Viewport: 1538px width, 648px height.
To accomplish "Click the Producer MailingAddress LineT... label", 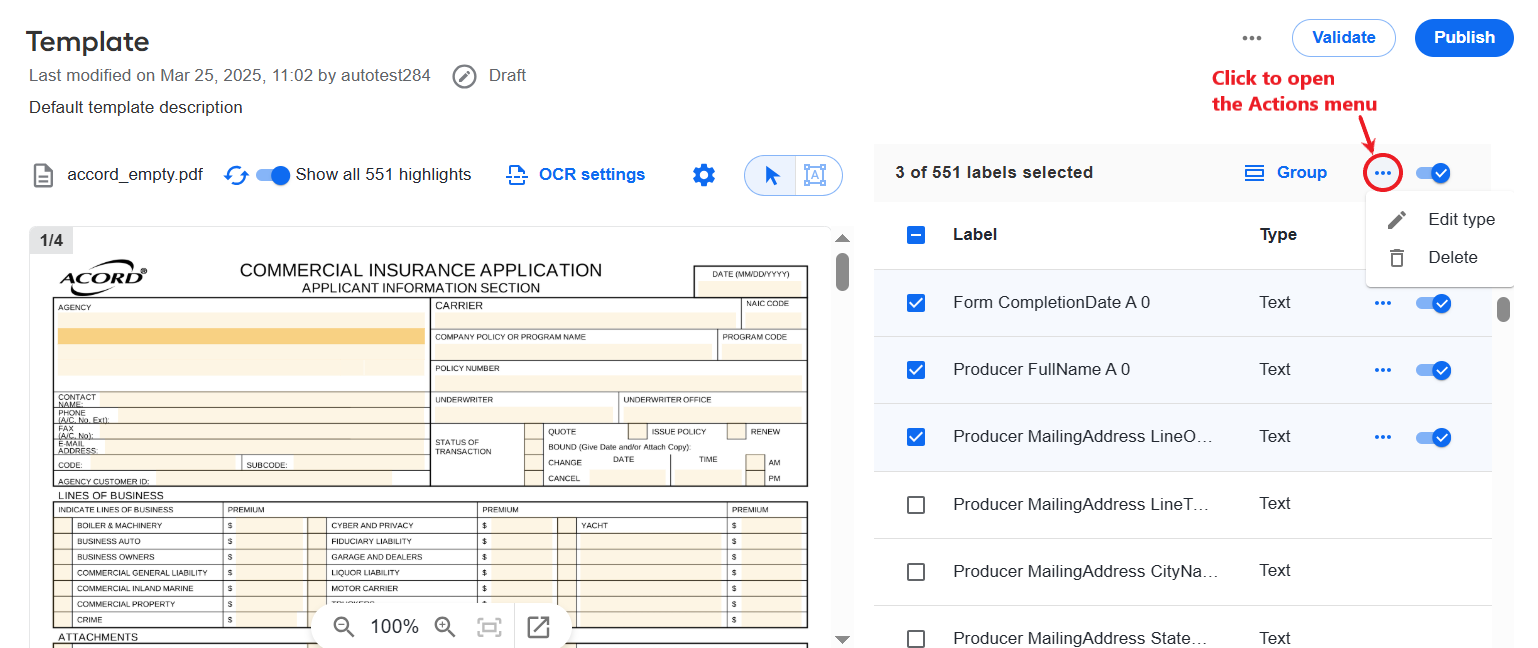I will point(1083,504).
